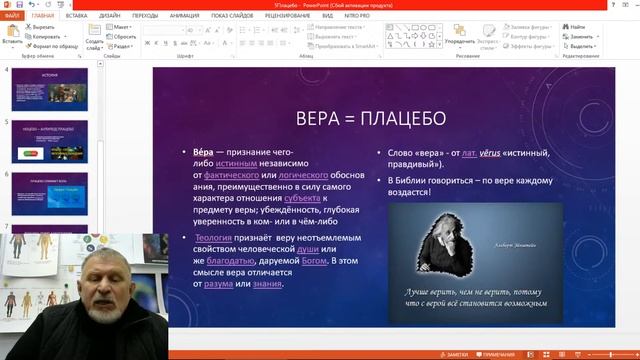Open the Раздел section dropdown
Viewport: 640px width, 360px height.
point(120,47)
